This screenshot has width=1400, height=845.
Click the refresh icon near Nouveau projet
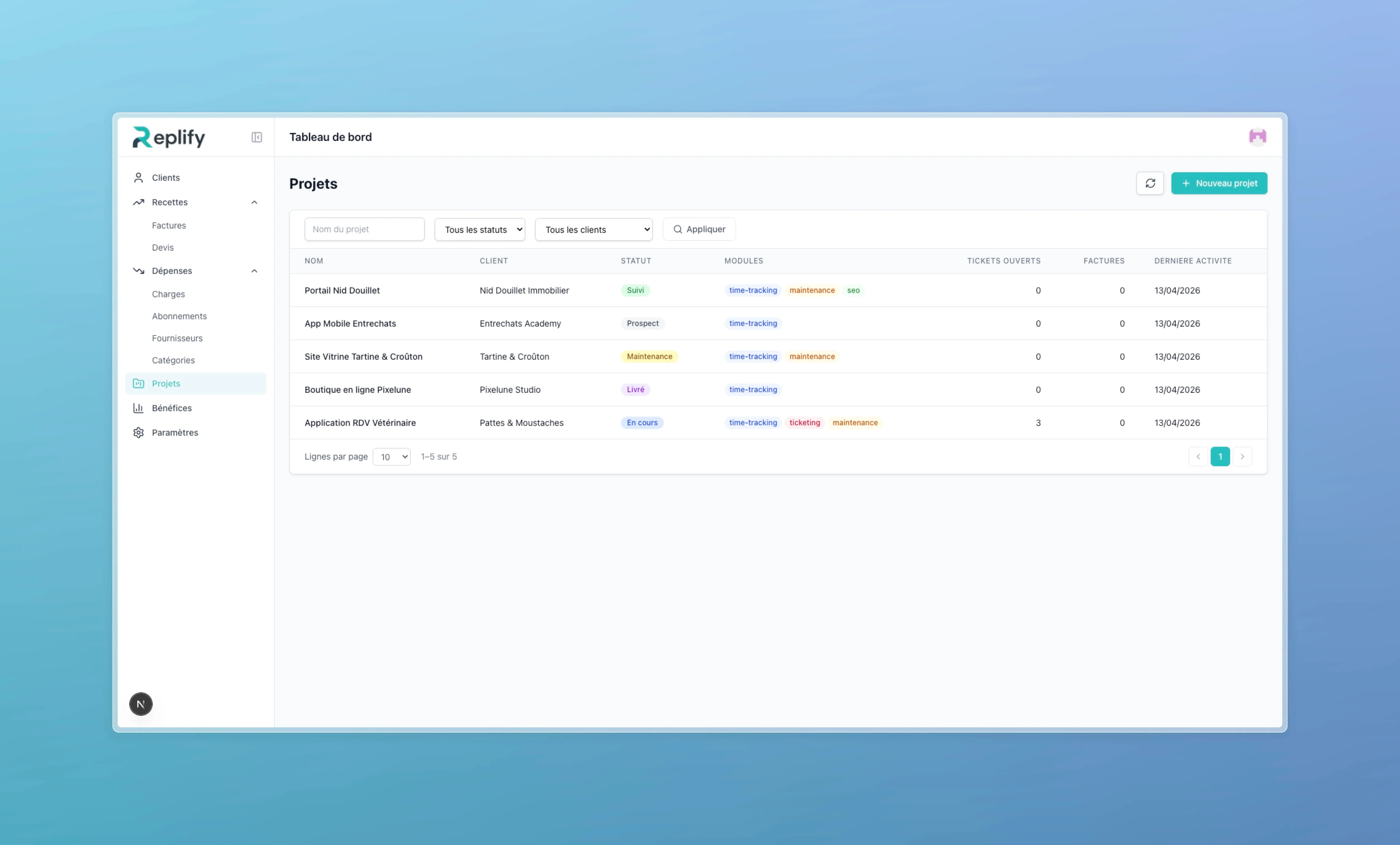coord(1150,183)
